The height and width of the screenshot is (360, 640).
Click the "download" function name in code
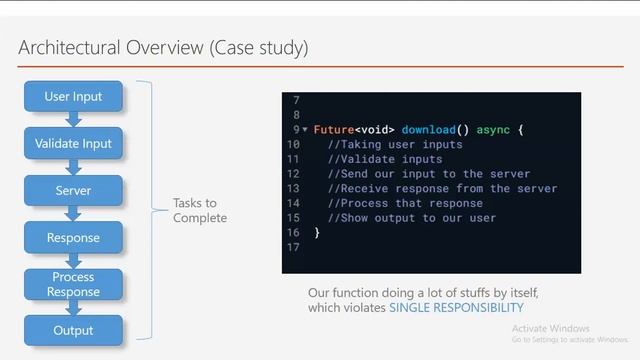point(429,130)
